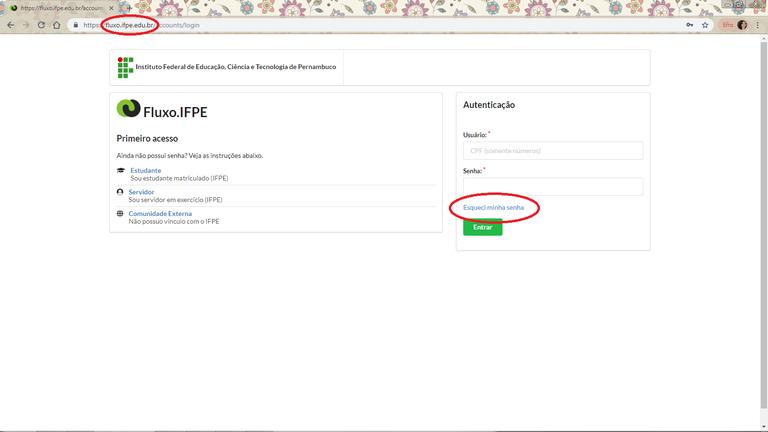Click the globe icon beside Comunidade Externa
The width and height of the screenshot is (768, 432).
point(120,214)
